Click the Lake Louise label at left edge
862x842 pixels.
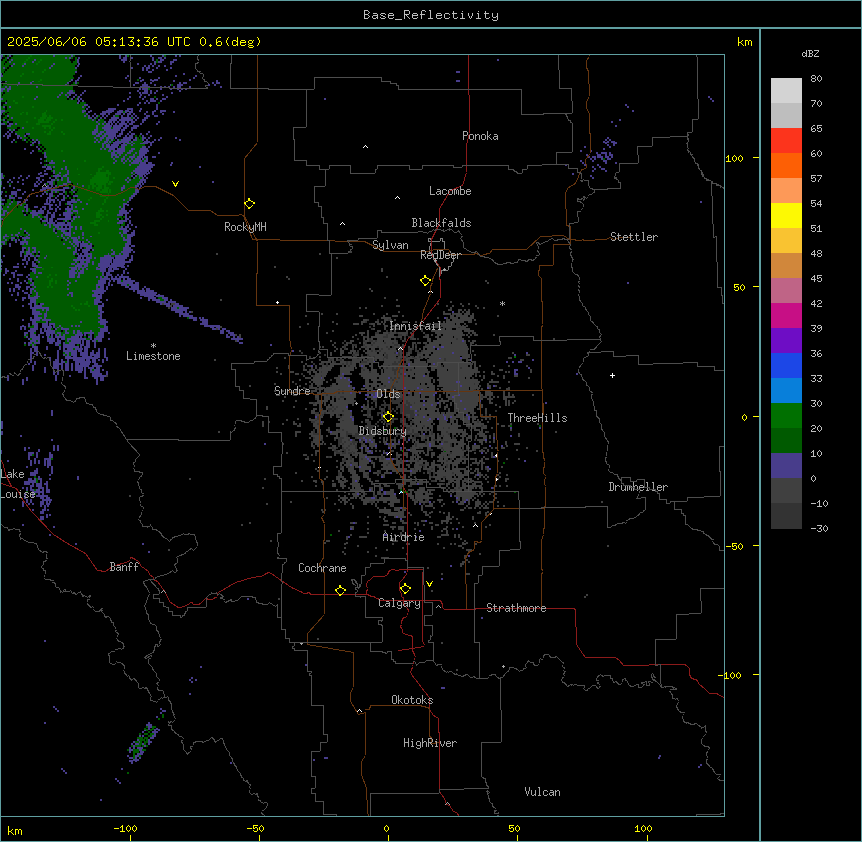click(16, 484)
